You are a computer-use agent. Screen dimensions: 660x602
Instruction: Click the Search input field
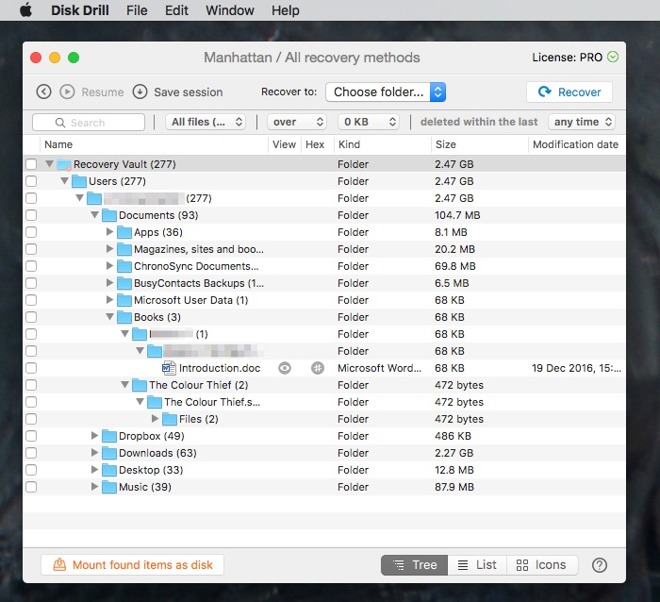[88, 123]
